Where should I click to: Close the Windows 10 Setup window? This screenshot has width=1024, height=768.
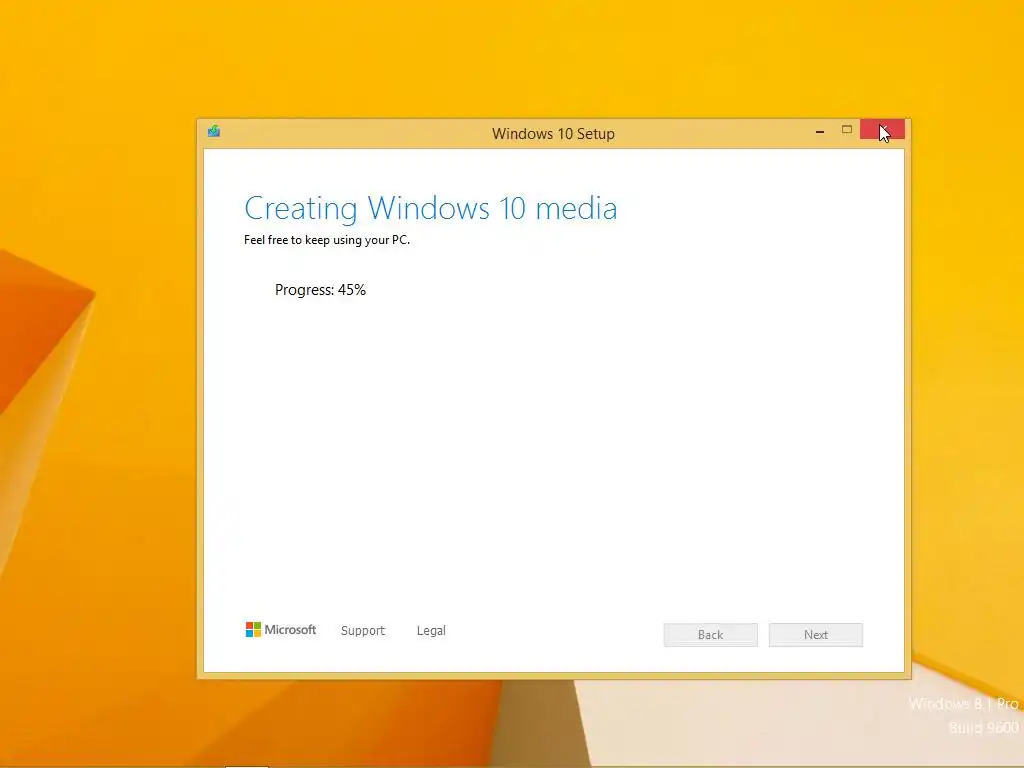(x=882, y=129)
